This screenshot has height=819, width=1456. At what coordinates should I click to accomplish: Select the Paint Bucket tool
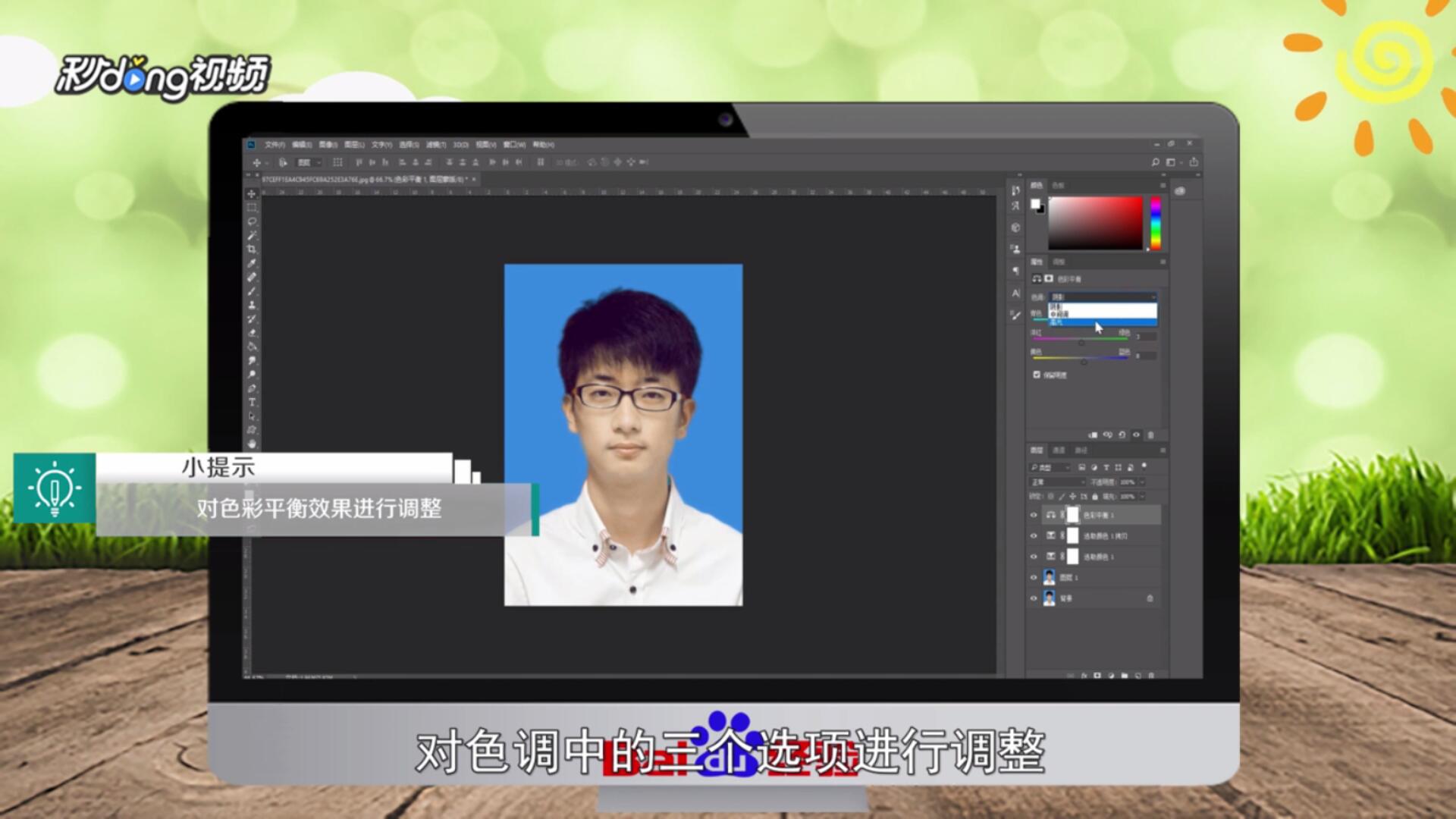click(252, 345)
